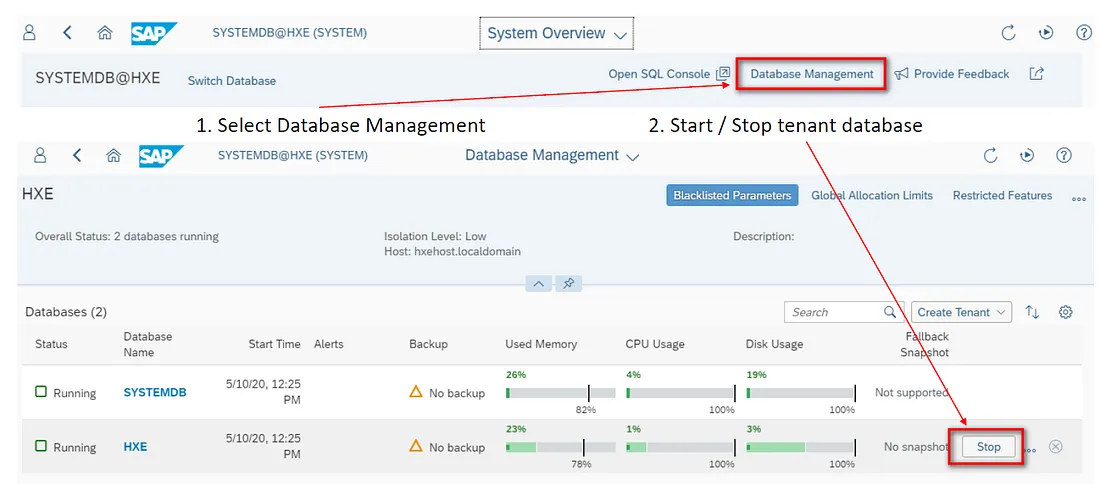Open user profile icon in System Overview header

pos(29,32)
